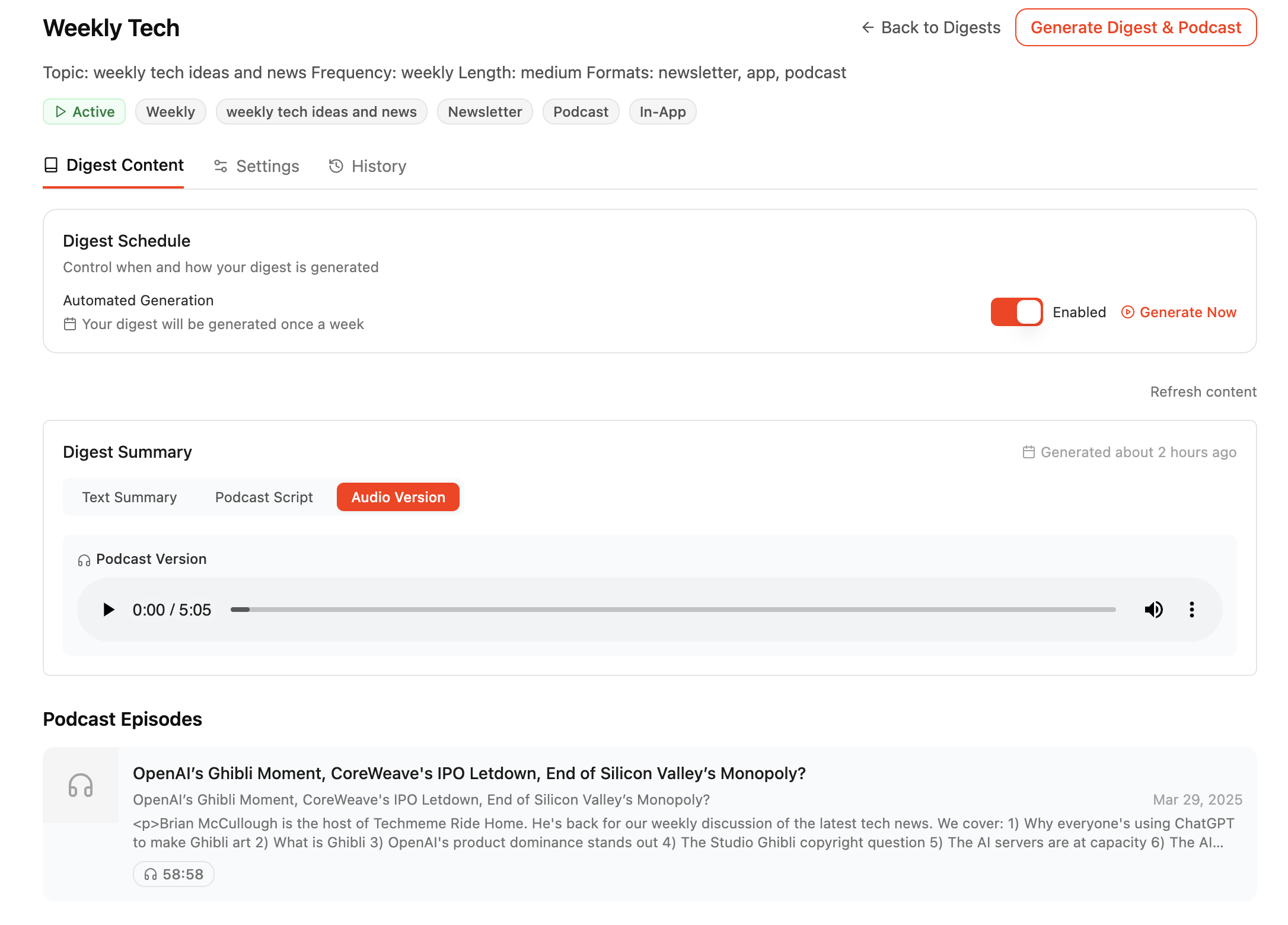This screenshot has width=1288, height=925.
Task: Open audio player more options menu
Action: (1191, 610)
